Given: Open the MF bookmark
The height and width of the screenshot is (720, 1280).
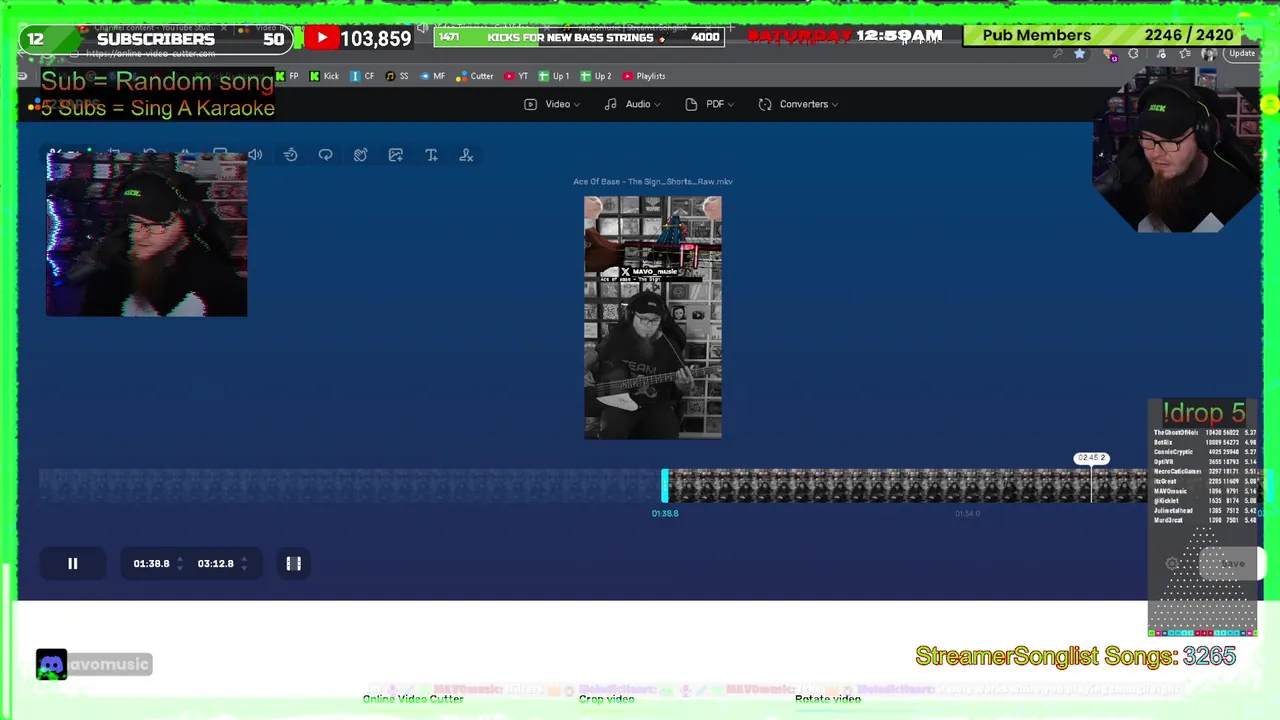Looking at the screenshot, I should coord(432,76).
